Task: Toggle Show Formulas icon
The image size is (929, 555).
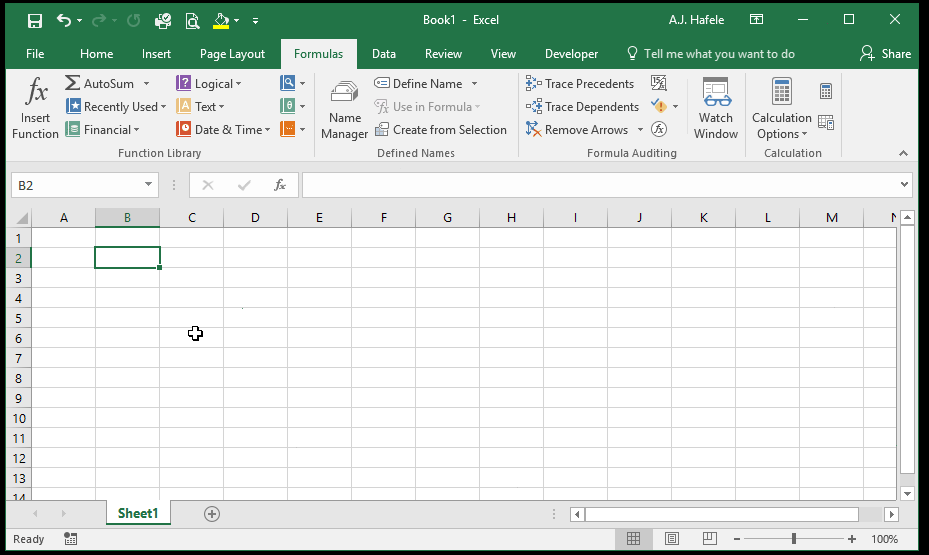Action: tap(659, 83)
